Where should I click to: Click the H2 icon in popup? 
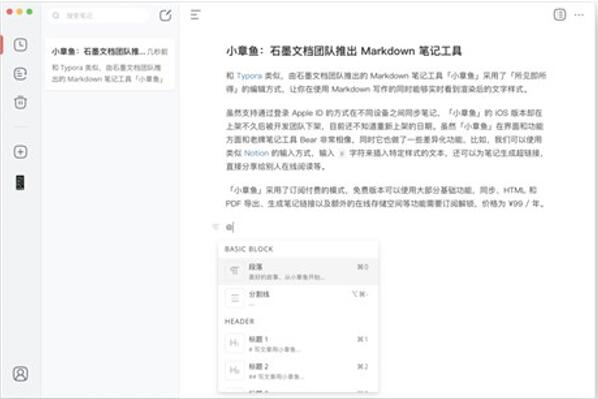(x=235, y=370)
